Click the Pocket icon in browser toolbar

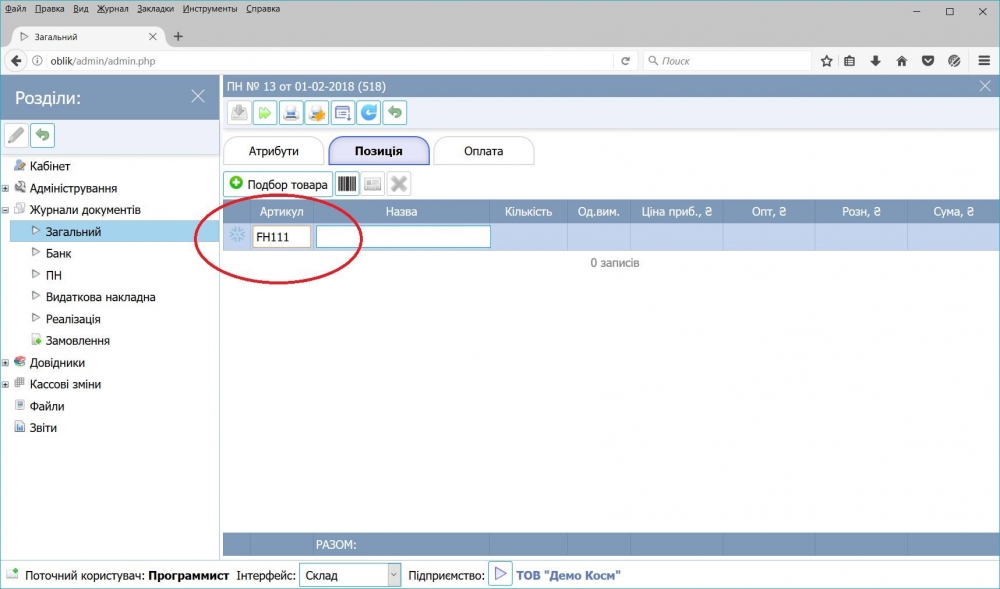[928, 61]
